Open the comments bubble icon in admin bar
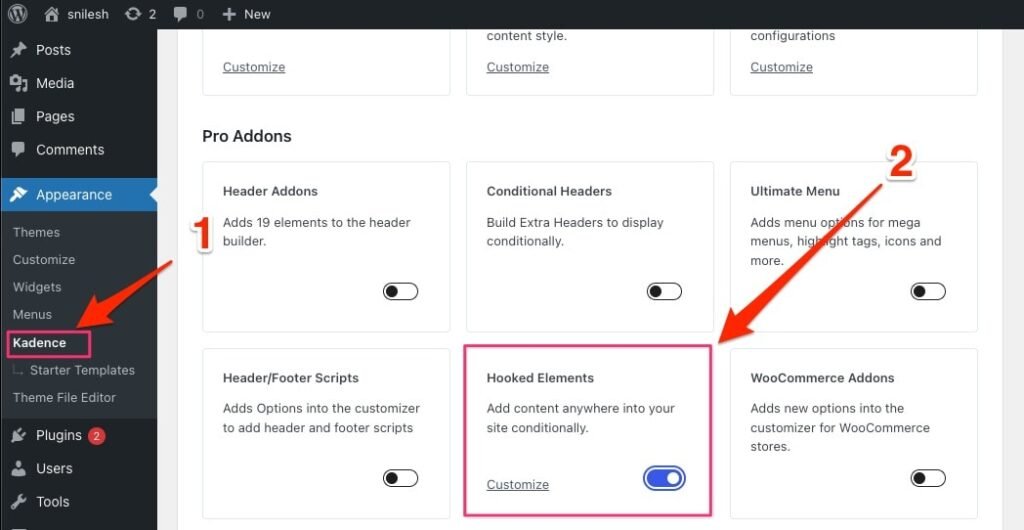Screen dimensions: 1024x530 click(x=180, y=14)
